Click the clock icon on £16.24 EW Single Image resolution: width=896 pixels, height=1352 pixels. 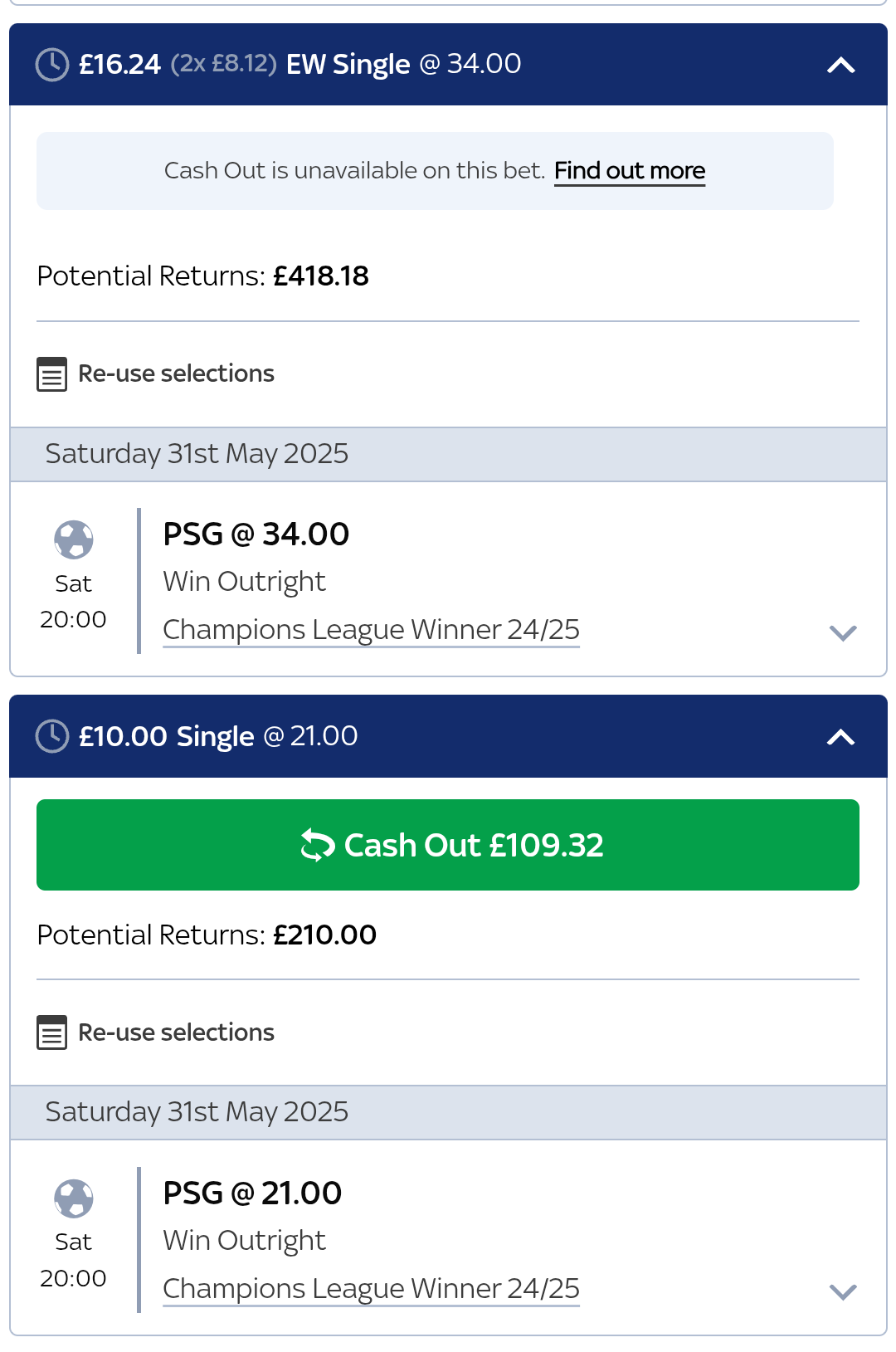52,65
